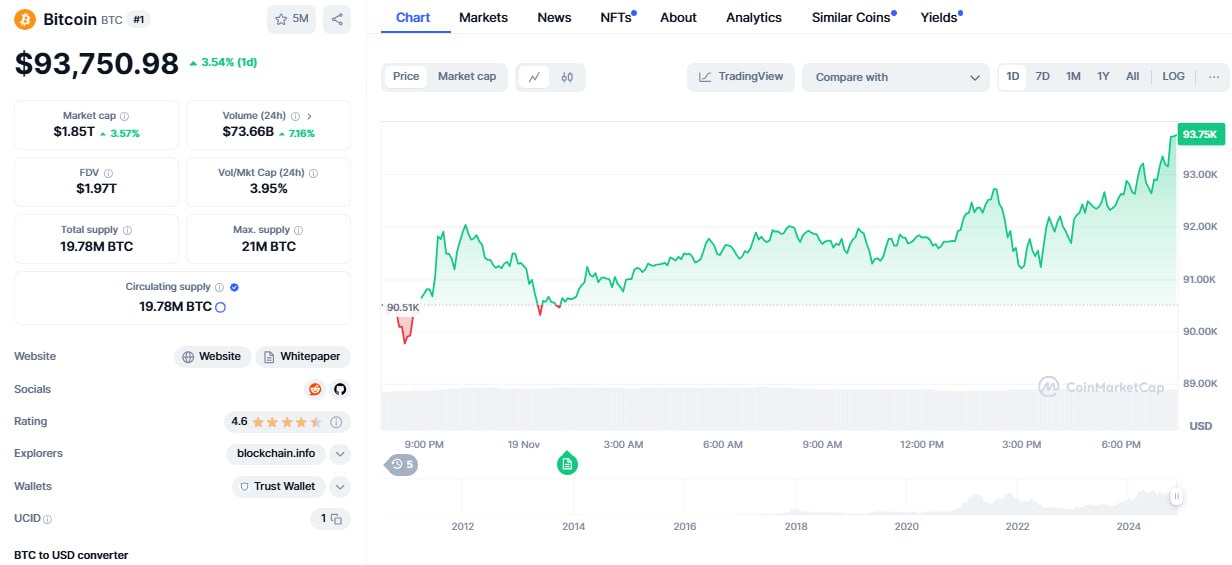Open chart more options ellipsis
1232x565 pixels.
[x=1213, y=77]
